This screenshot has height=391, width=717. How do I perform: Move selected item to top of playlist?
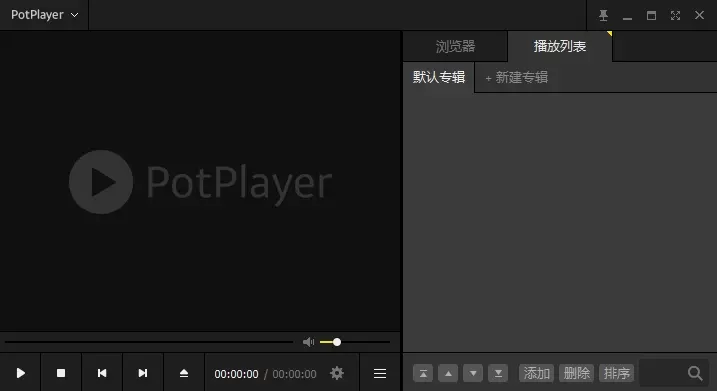tap(423, 373)
